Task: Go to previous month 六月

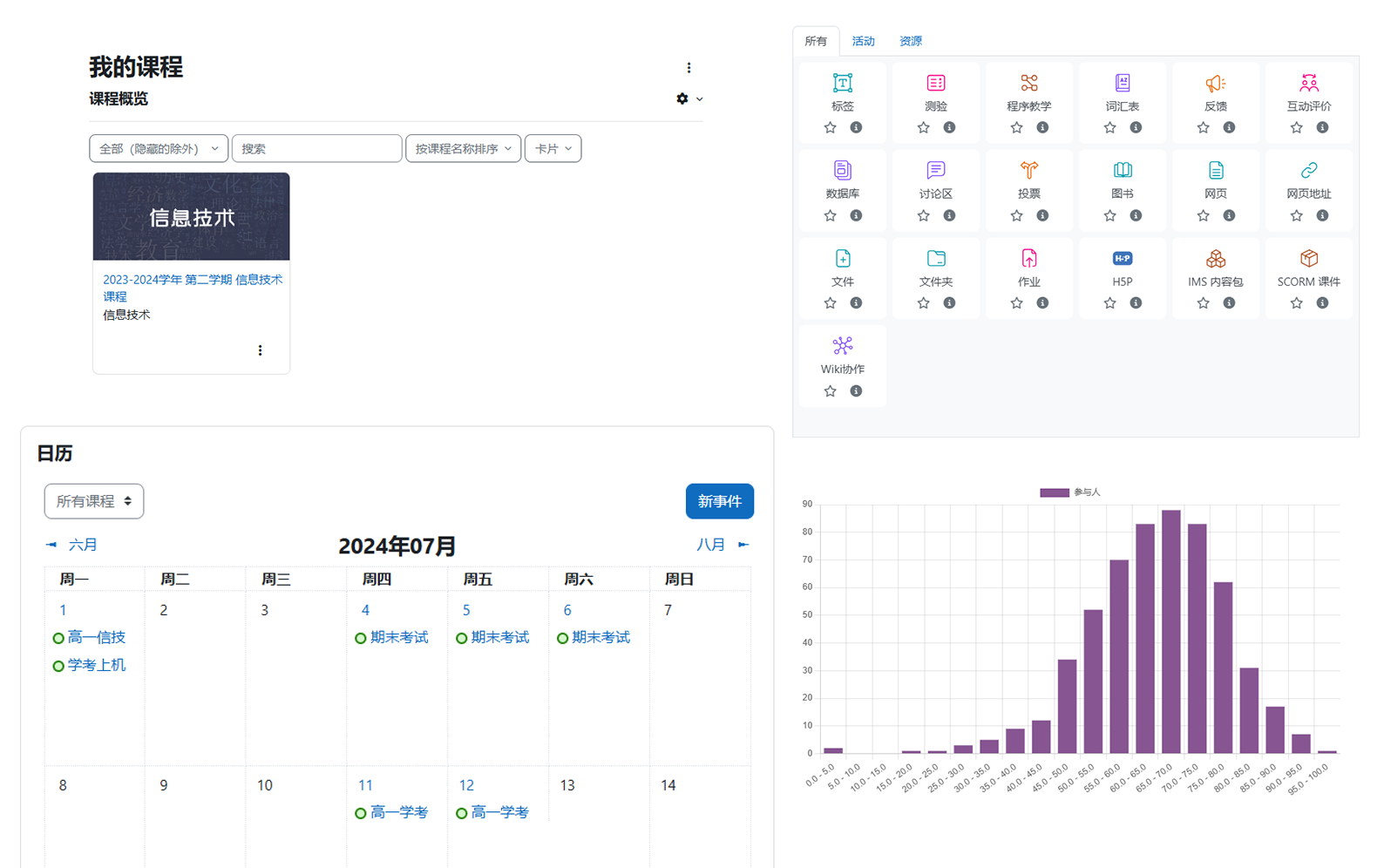Action: (71, 545)
